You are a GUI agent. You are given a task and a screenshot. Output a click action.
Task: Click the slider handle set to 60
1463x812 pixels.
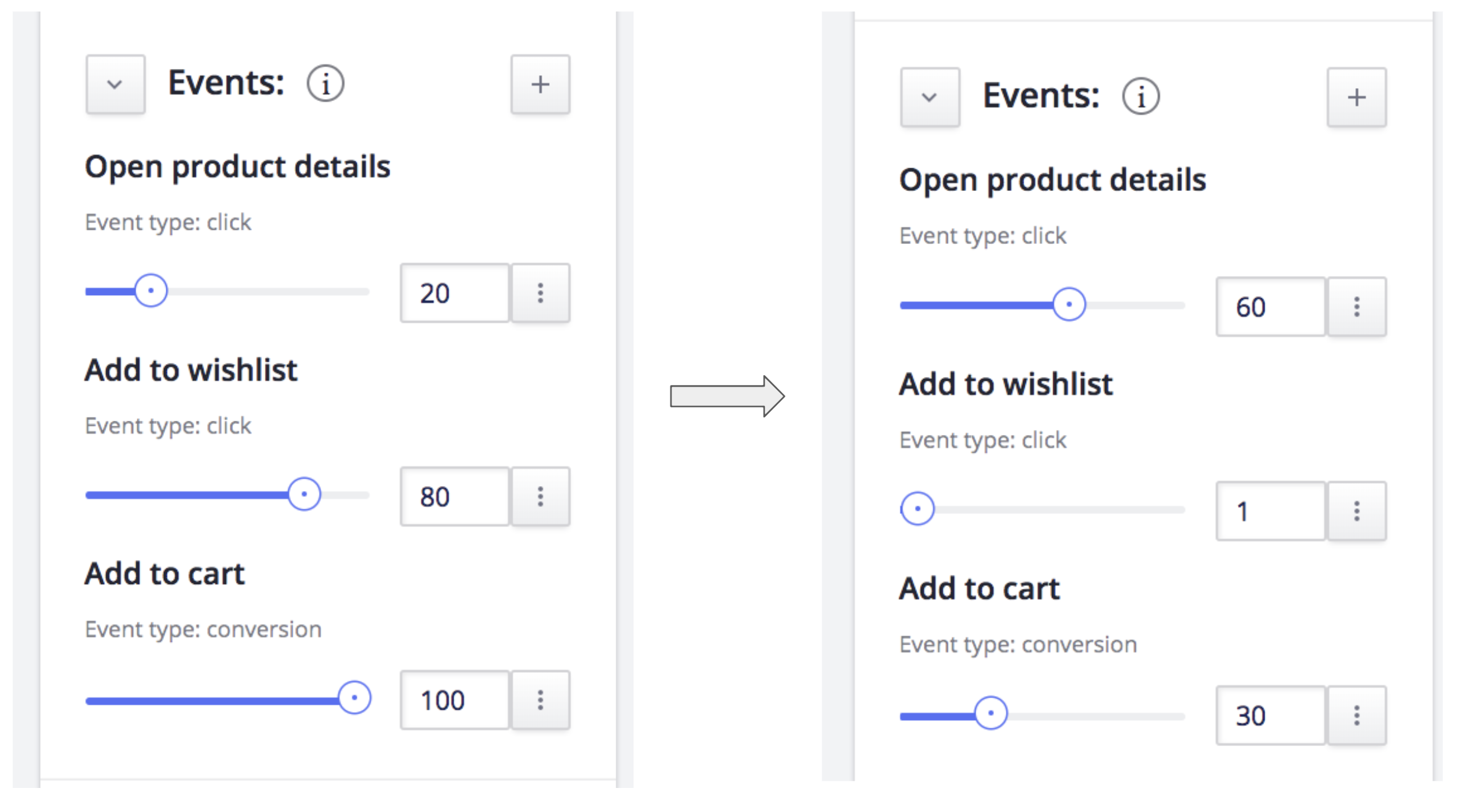pos(1069,304)
